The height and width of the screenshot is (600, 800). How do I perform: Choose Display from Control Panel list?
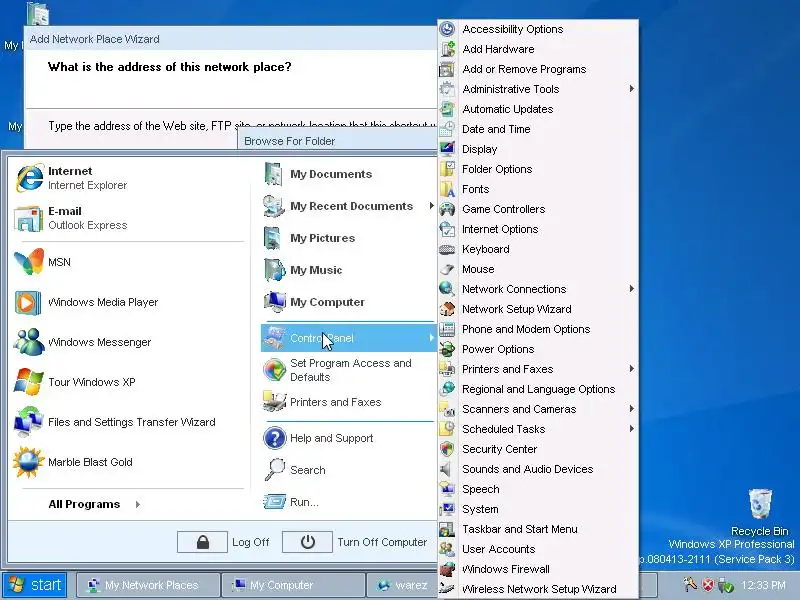[538, 149]
